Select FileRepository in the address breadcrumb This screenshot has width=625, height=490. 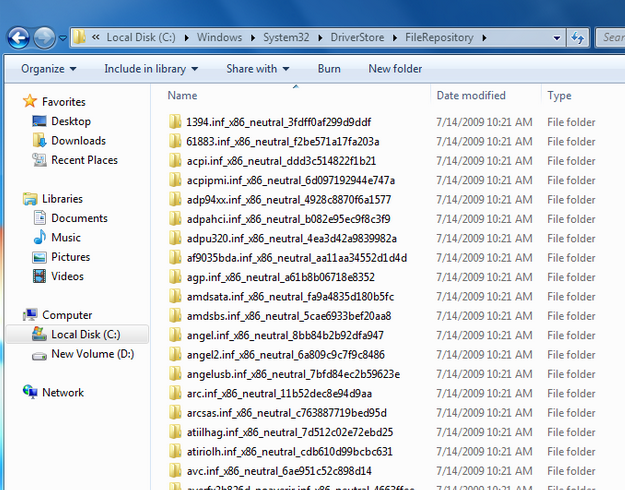(439, 37)
